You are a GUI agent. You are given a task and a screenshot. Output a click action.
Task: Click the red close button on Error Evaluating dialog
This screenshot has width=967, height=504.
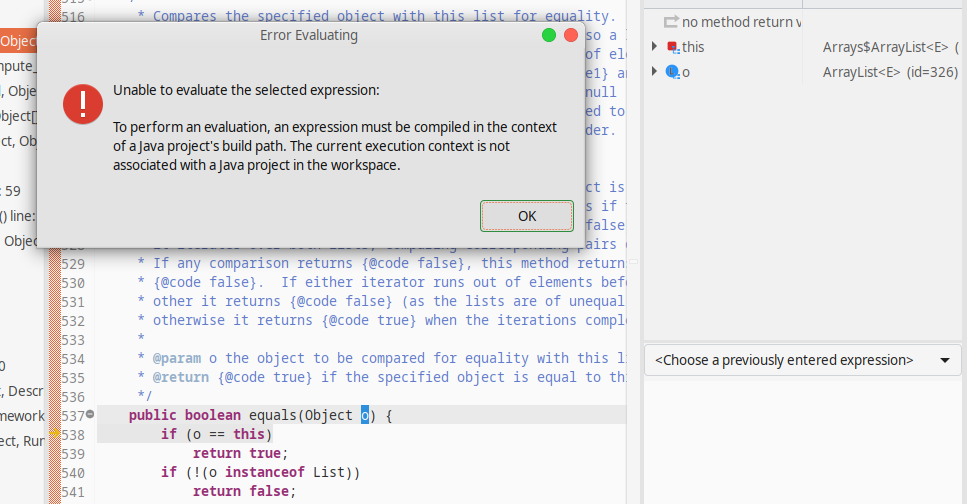[x=571, y=35]
